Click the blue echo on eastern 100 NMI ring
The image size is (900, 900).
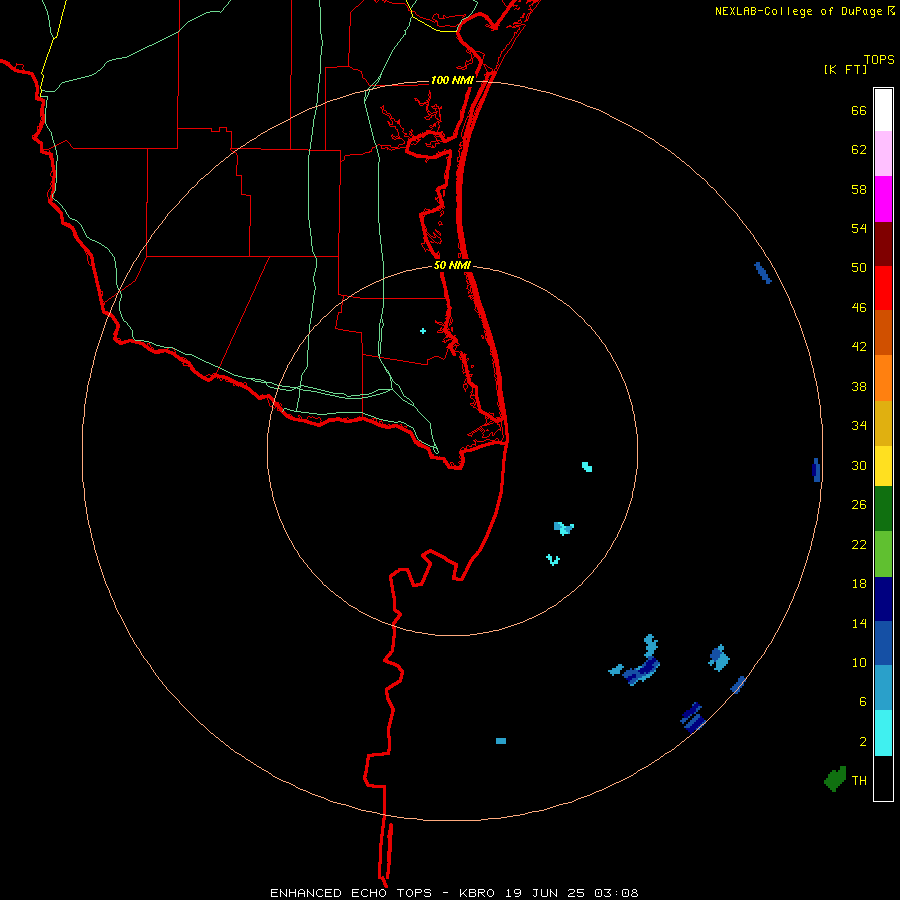(x=816, y=470)
